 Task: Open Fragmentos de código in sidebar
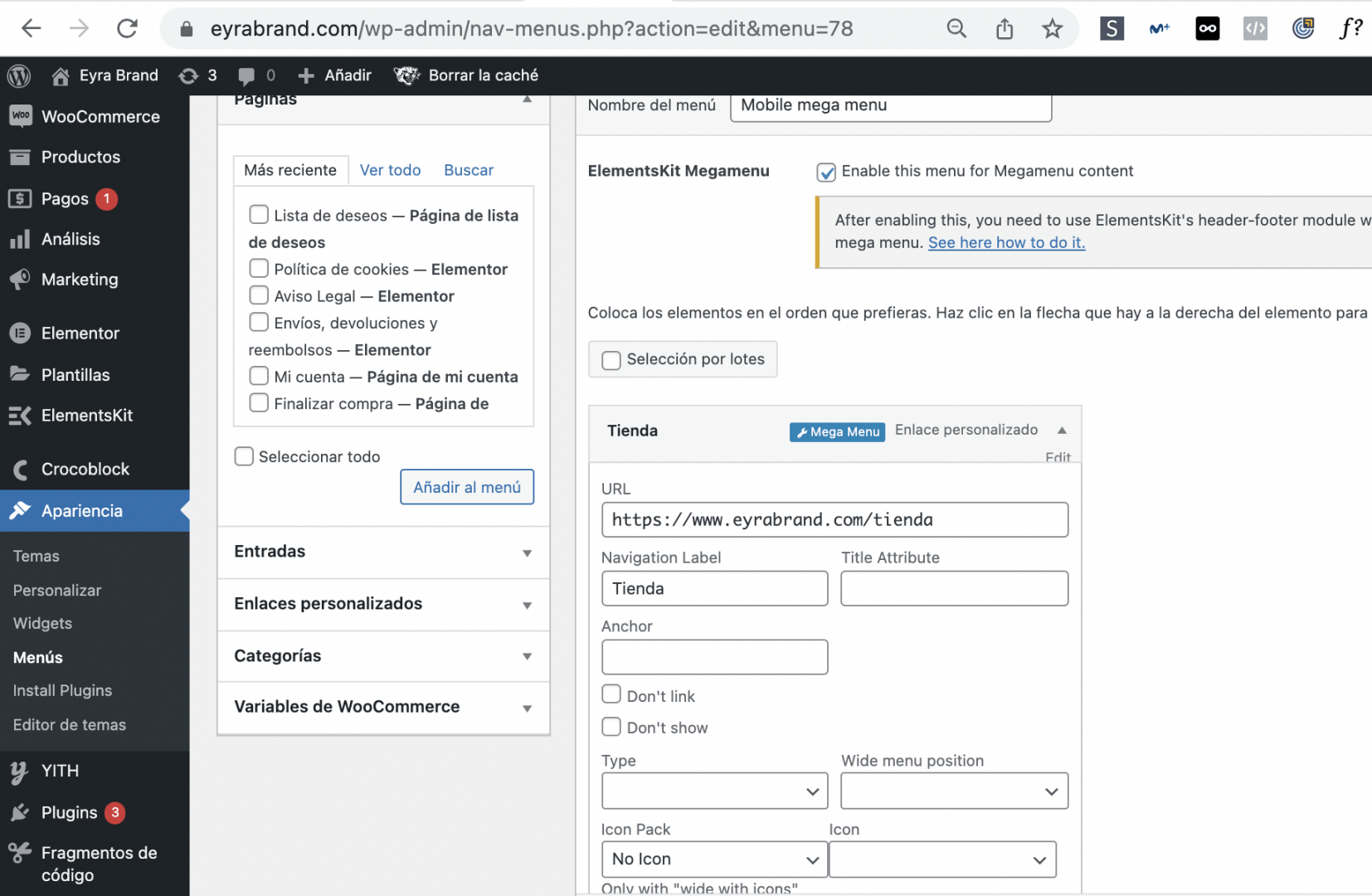click(95, 864)
